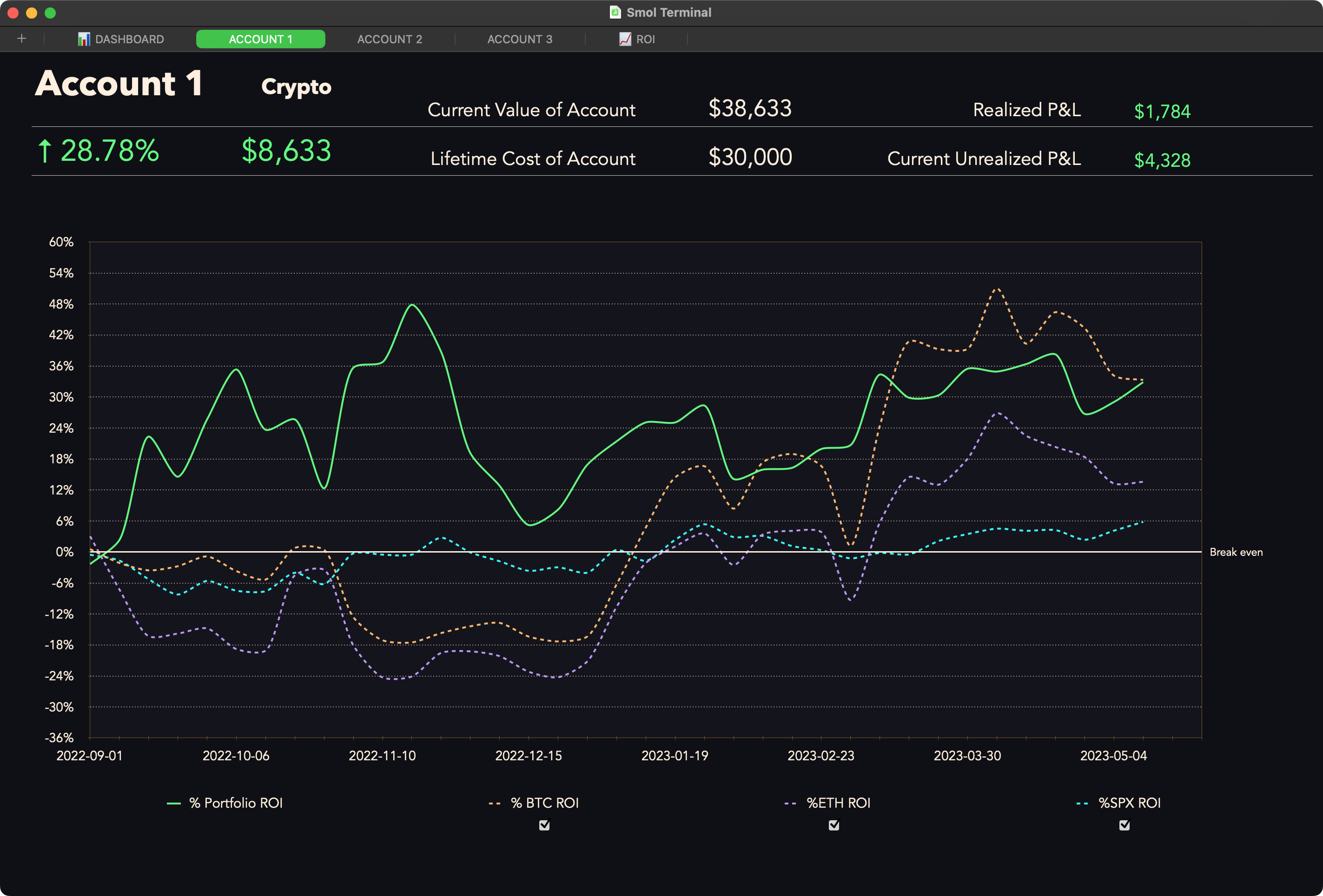This screenshot has height=896, width=1323.
Task: Click the purple ETH ROI legend dash
Action: pos(790,803)
